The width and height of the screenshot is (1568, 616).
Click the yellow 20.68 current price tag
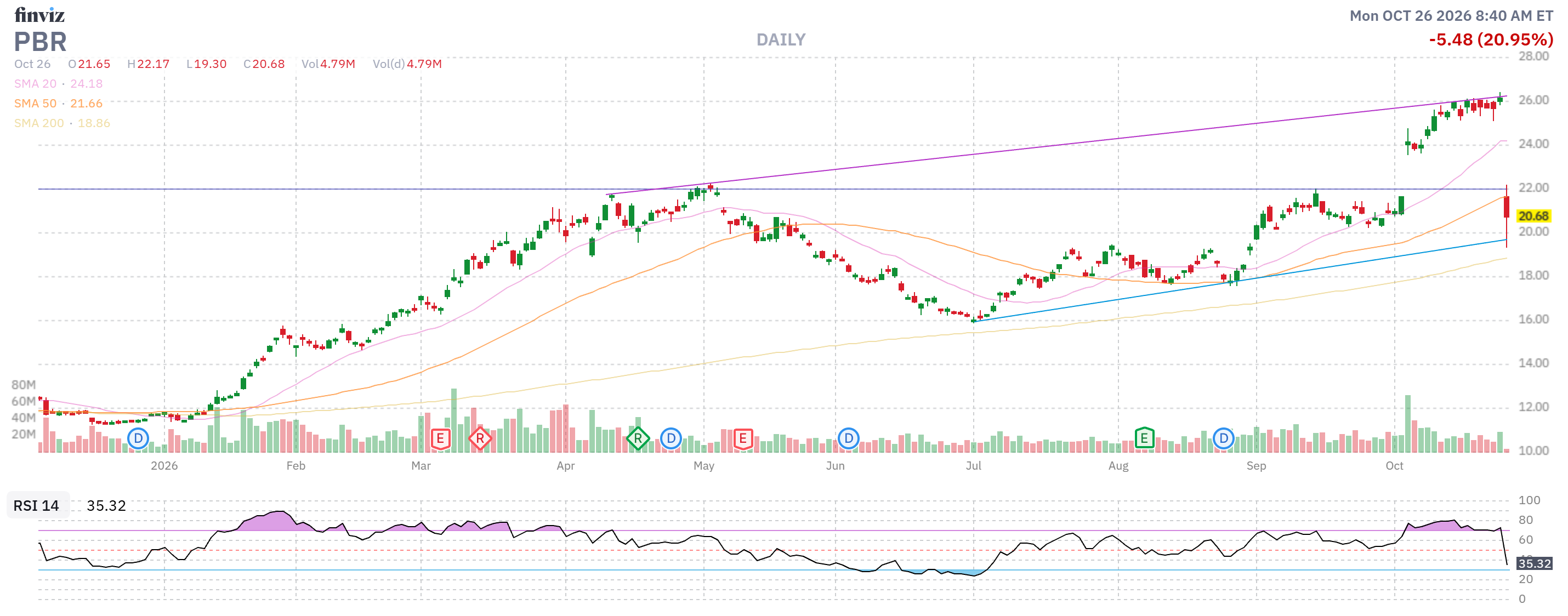(x=1533, y=216)
